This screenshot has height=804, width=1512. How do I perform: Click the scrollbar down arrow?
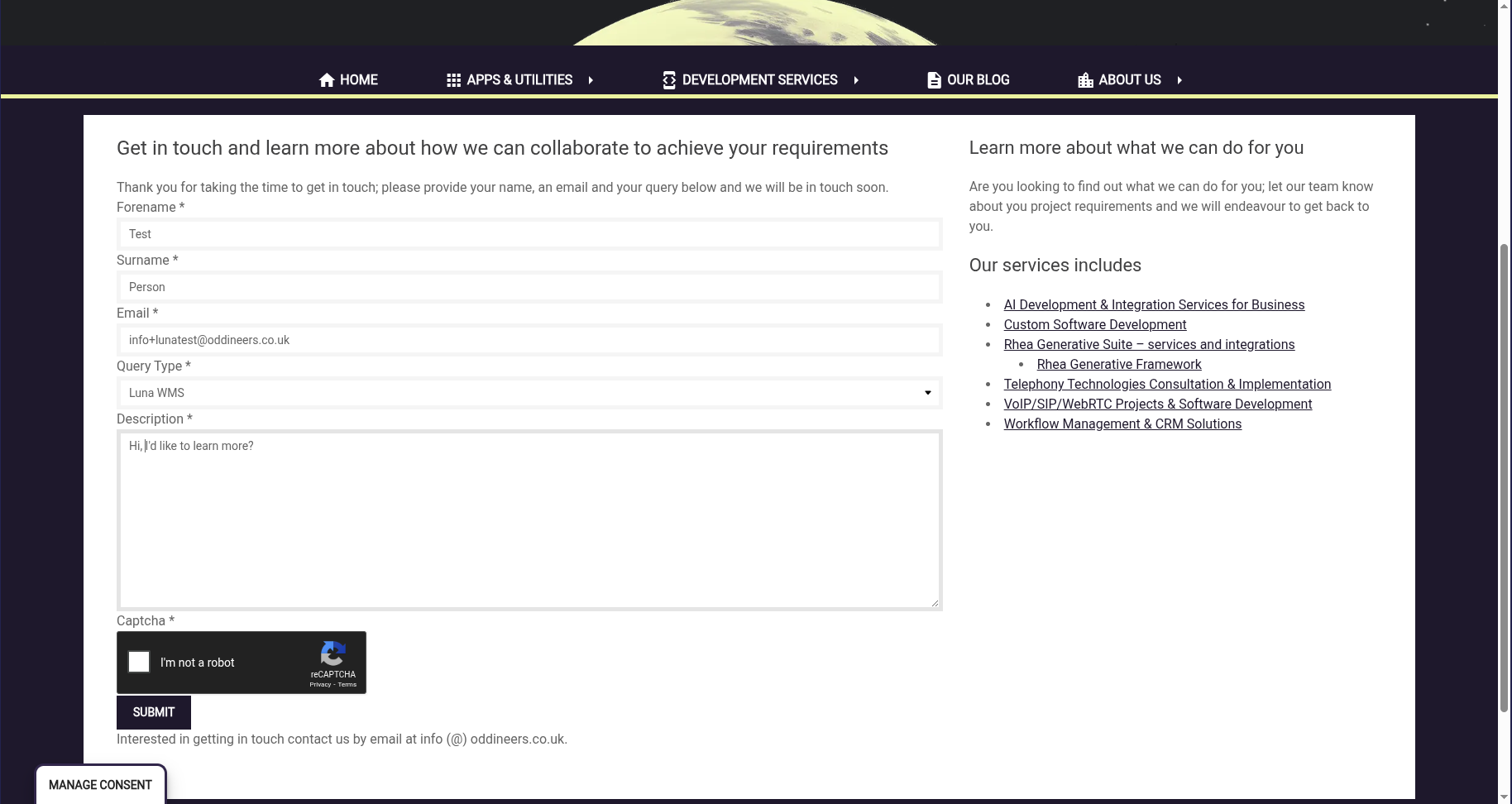tap(1505, 797)
